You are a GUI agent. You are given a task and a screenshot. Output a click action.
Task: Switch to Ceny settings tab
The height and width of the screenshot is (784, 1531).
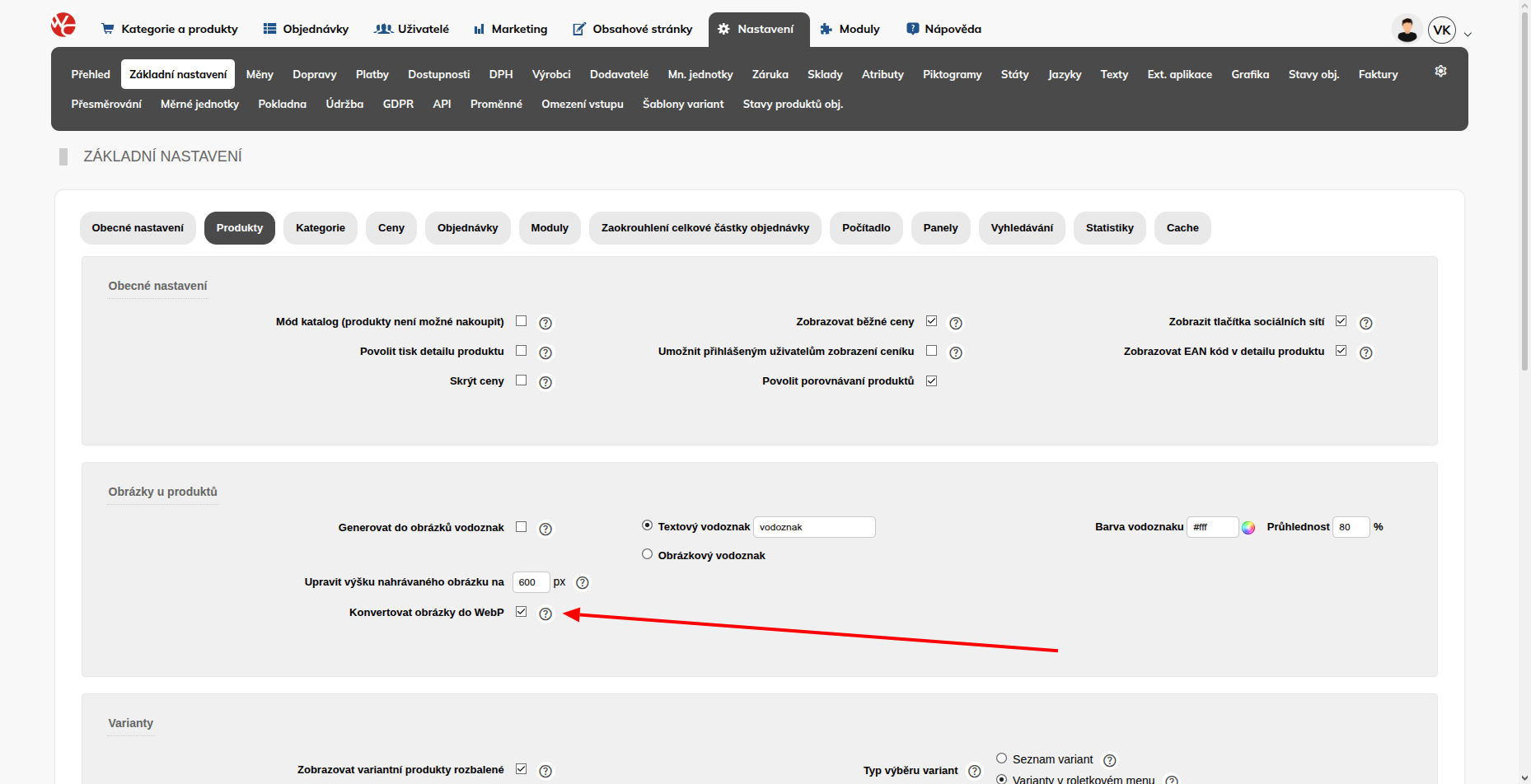click(391, 228)
